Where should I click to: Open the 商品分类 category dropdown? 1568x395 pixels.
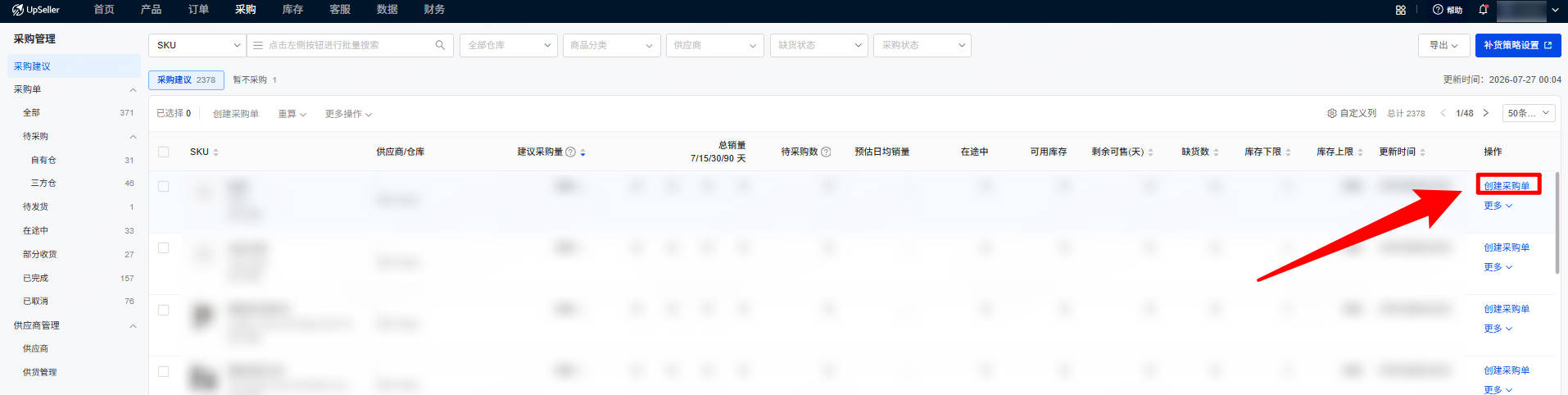pyautogui.click(x=612, y=45)
